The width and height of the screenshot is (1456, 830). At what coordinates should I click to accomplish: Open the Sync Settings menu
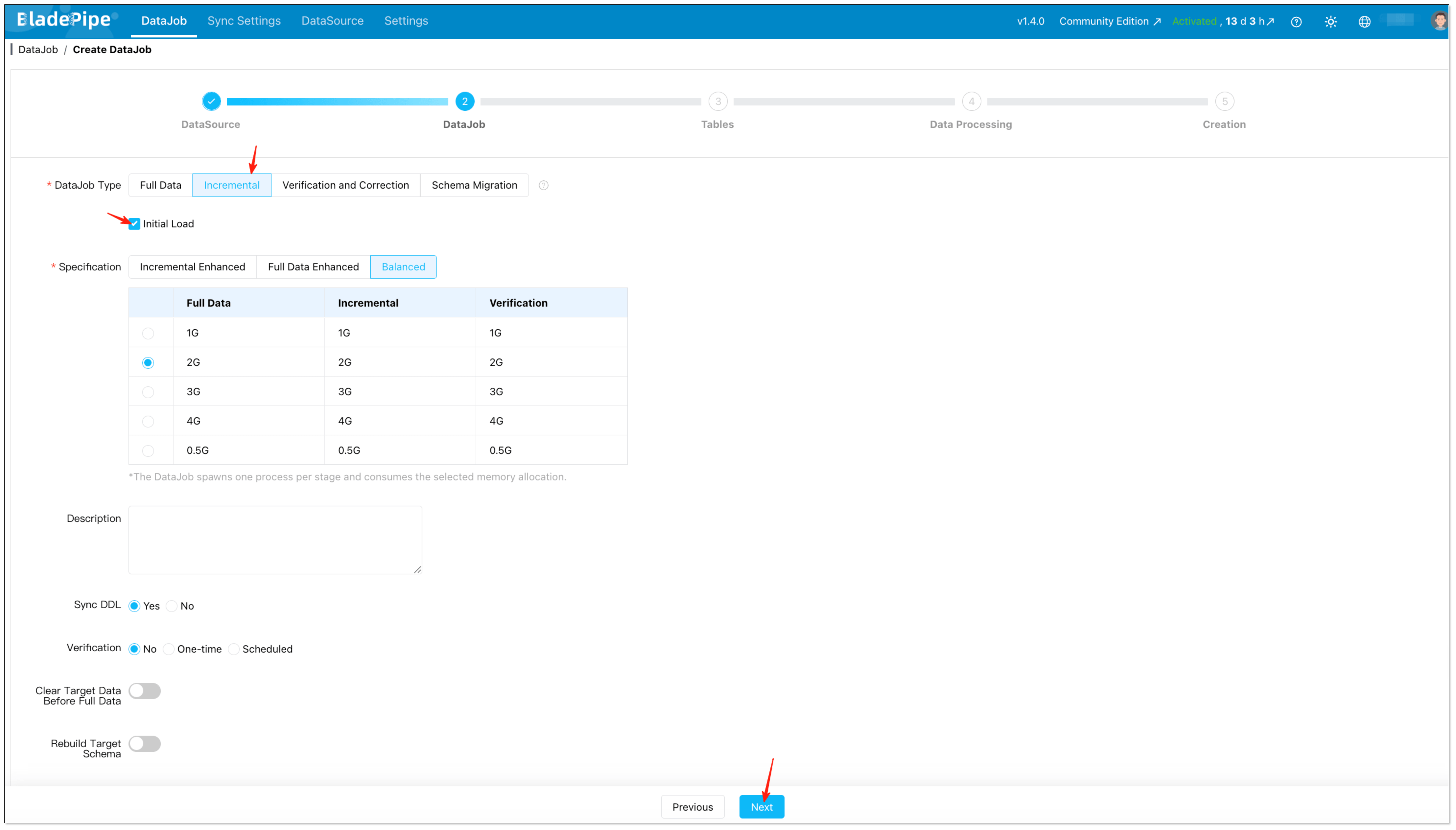(244, 21)
